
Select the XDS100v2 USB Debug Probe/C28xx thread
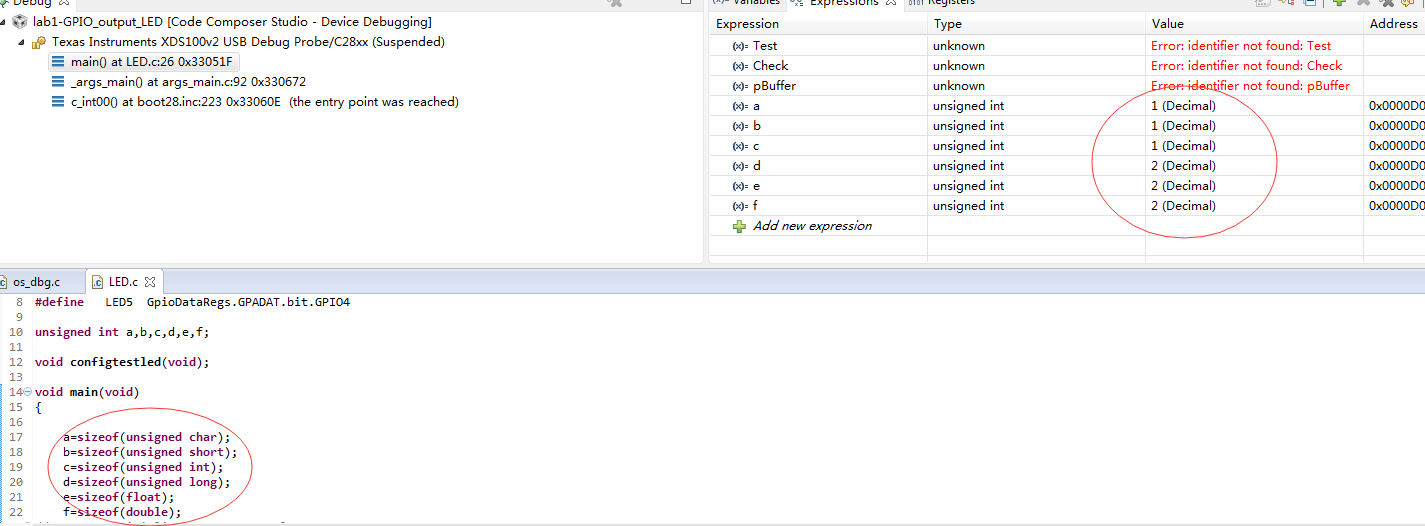pyautogui.click(x=248, y=42)
